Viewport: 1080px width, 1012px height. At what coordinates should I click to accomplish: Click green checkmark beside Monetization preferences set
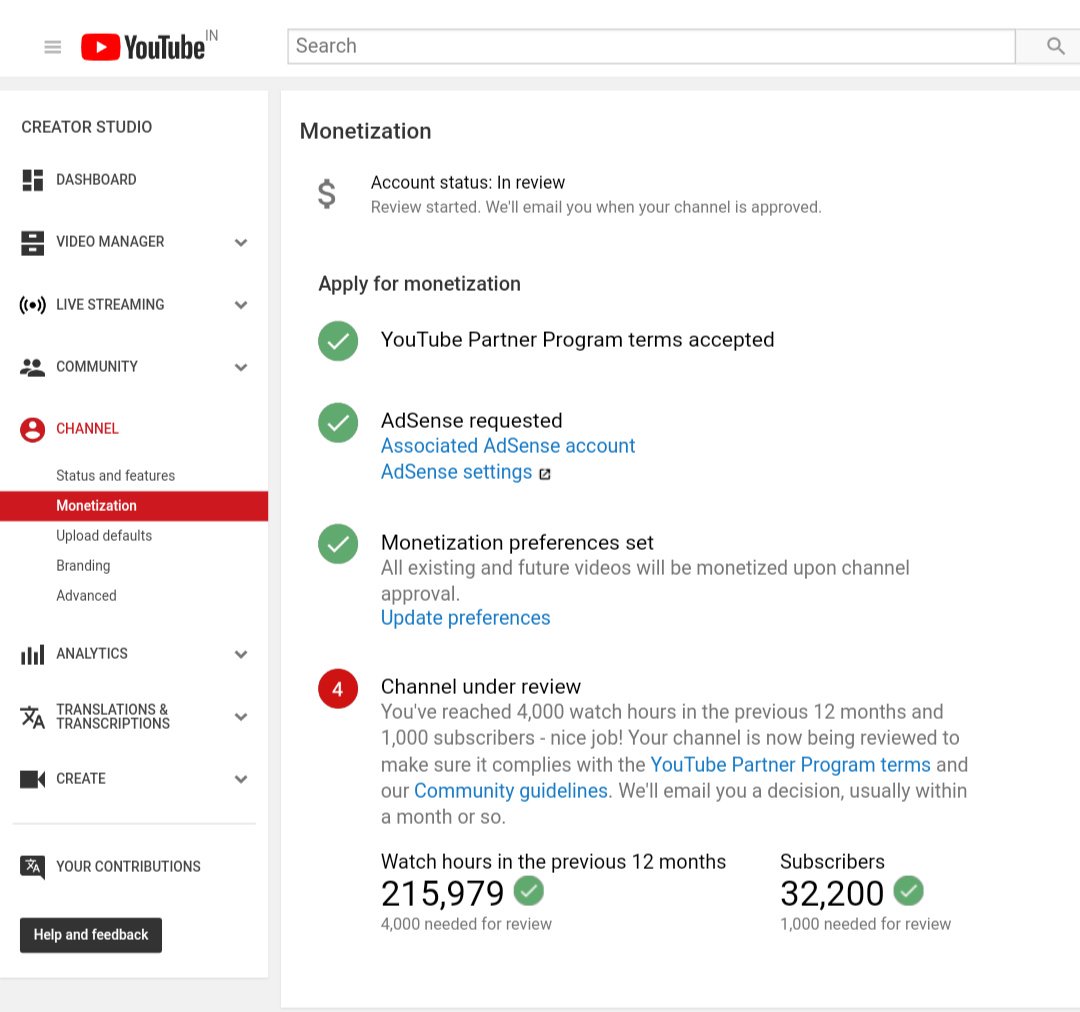[x=338, y=544]
